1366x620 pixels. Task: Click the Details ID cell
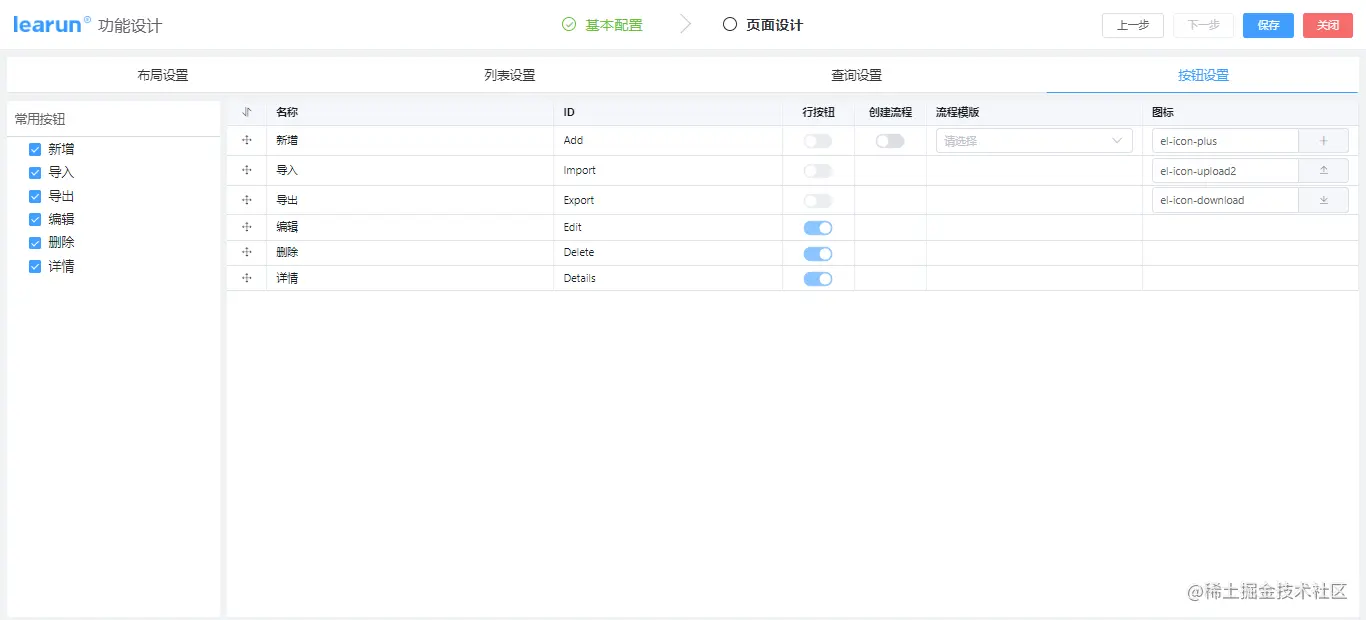668,278
